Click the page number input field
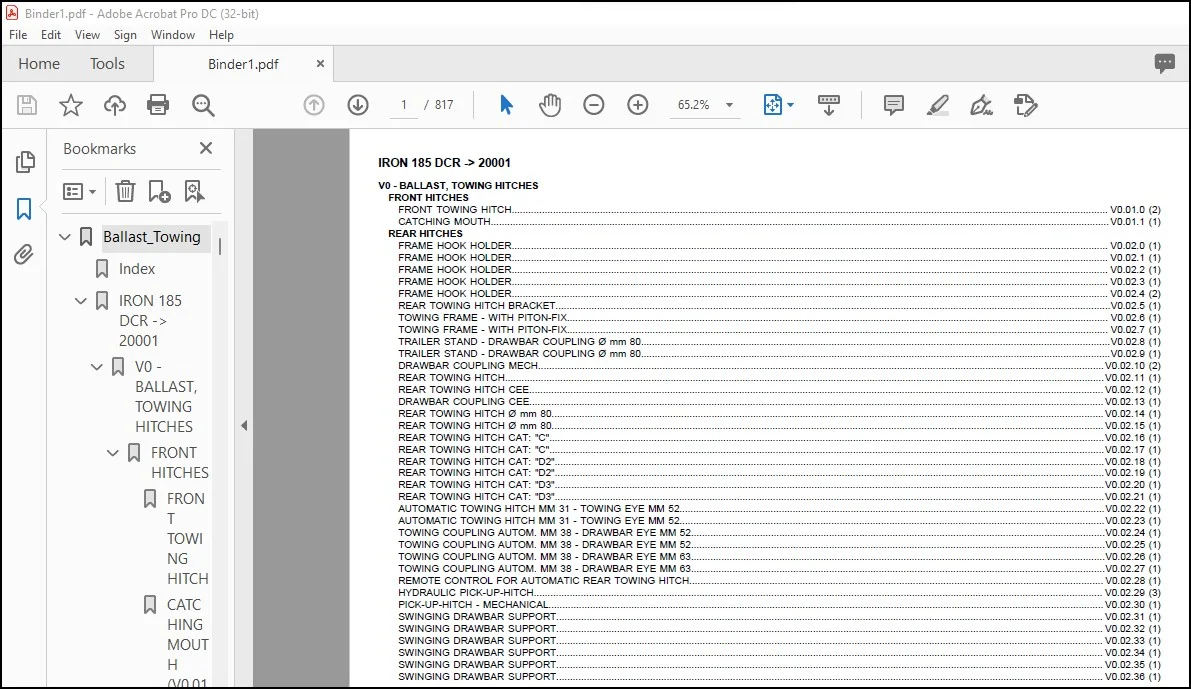The width and height of the screenshot is (1191, 689). pyautogui.click(x=403, y=105)
